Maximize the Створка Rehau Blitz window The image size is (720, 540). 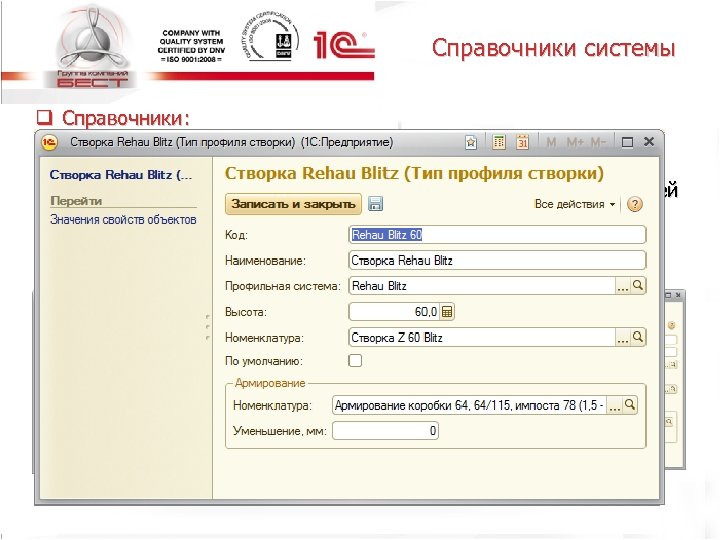(627, 142)
